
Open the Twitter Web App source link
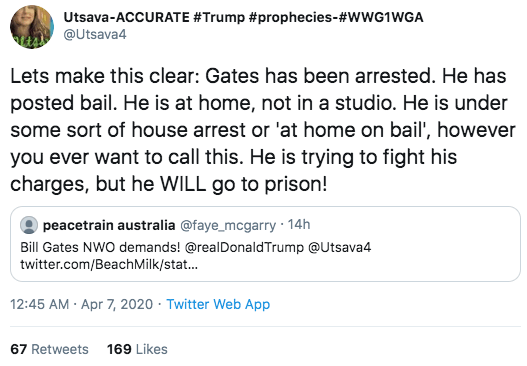click(218, 304)
